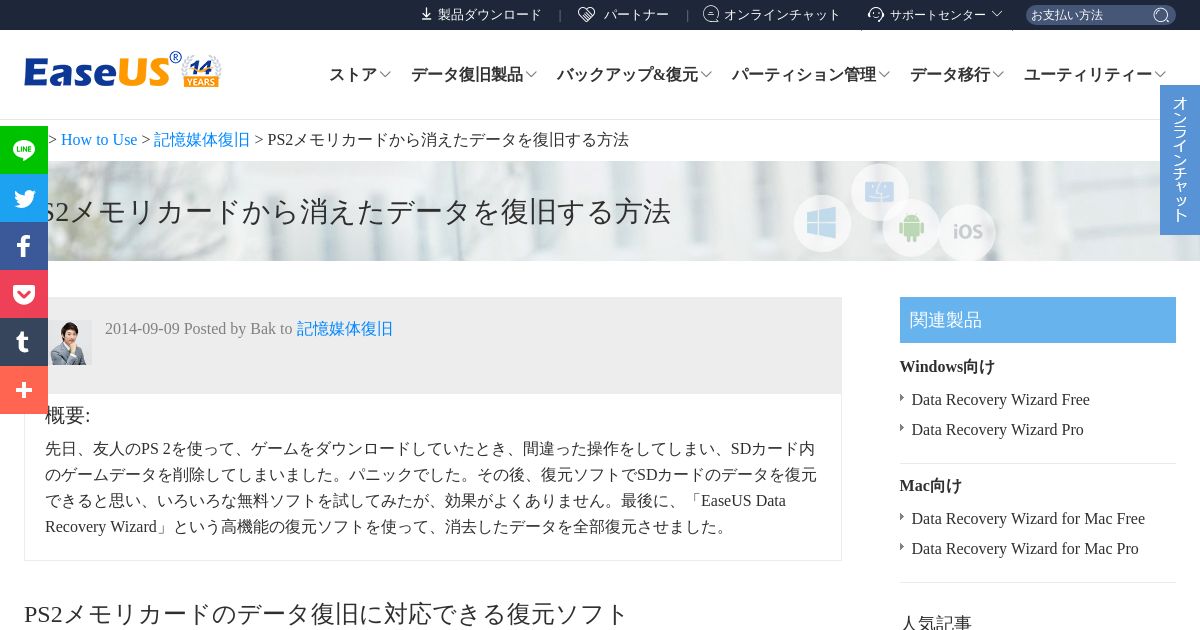Click the お支払い方法 search field

pos(1088,15)
